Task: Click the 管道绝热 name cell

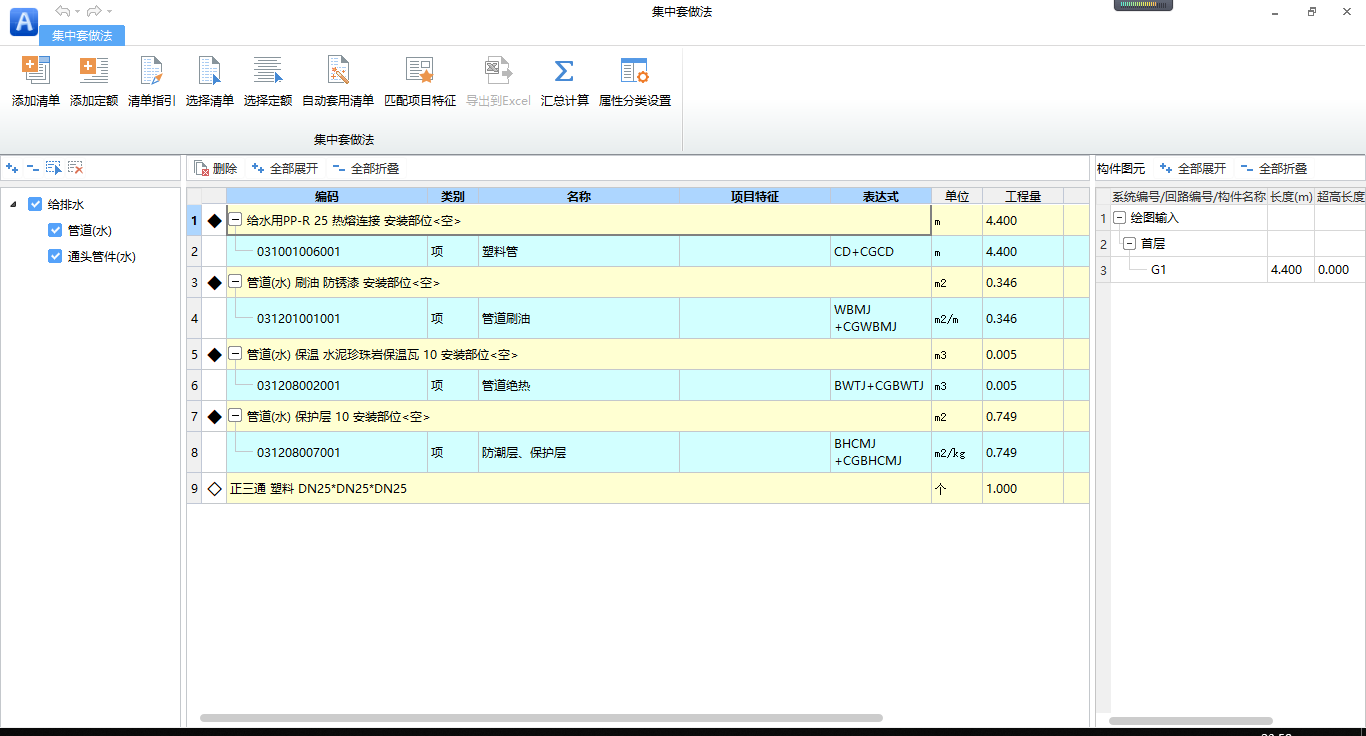Action: coord(579,386)
